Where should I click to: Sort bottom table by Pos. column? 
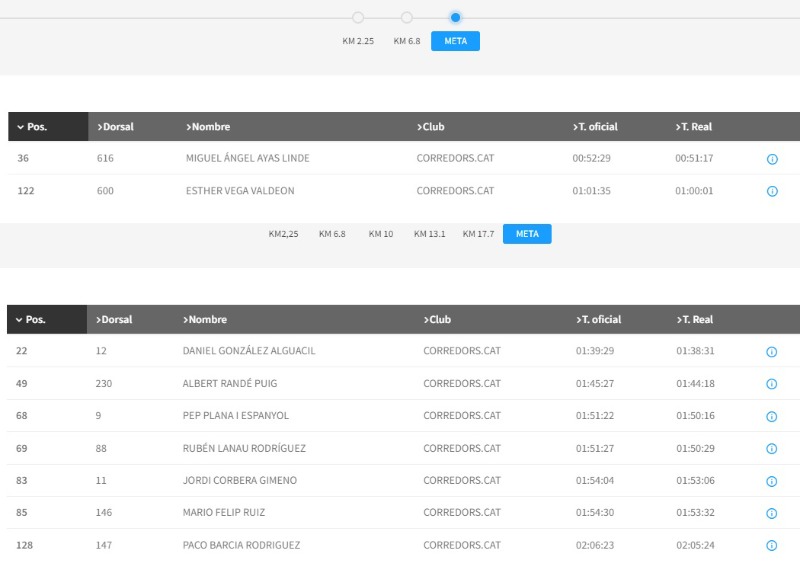coord(31,320)
